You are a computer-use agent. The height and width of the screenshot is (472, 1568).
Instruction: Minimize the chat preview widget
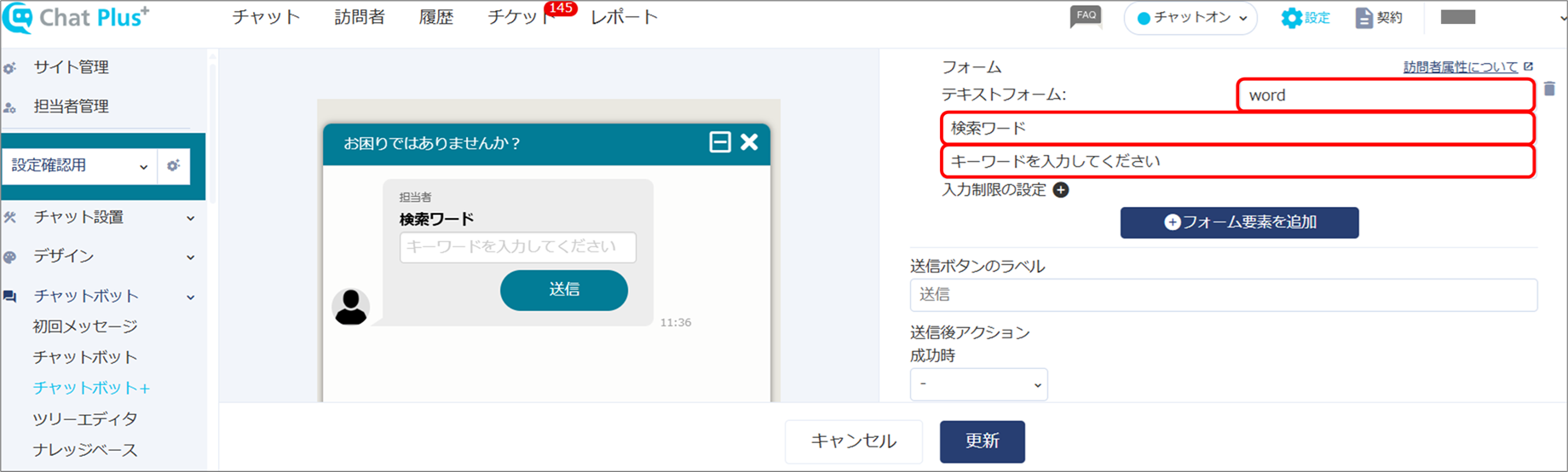[720, 142]
